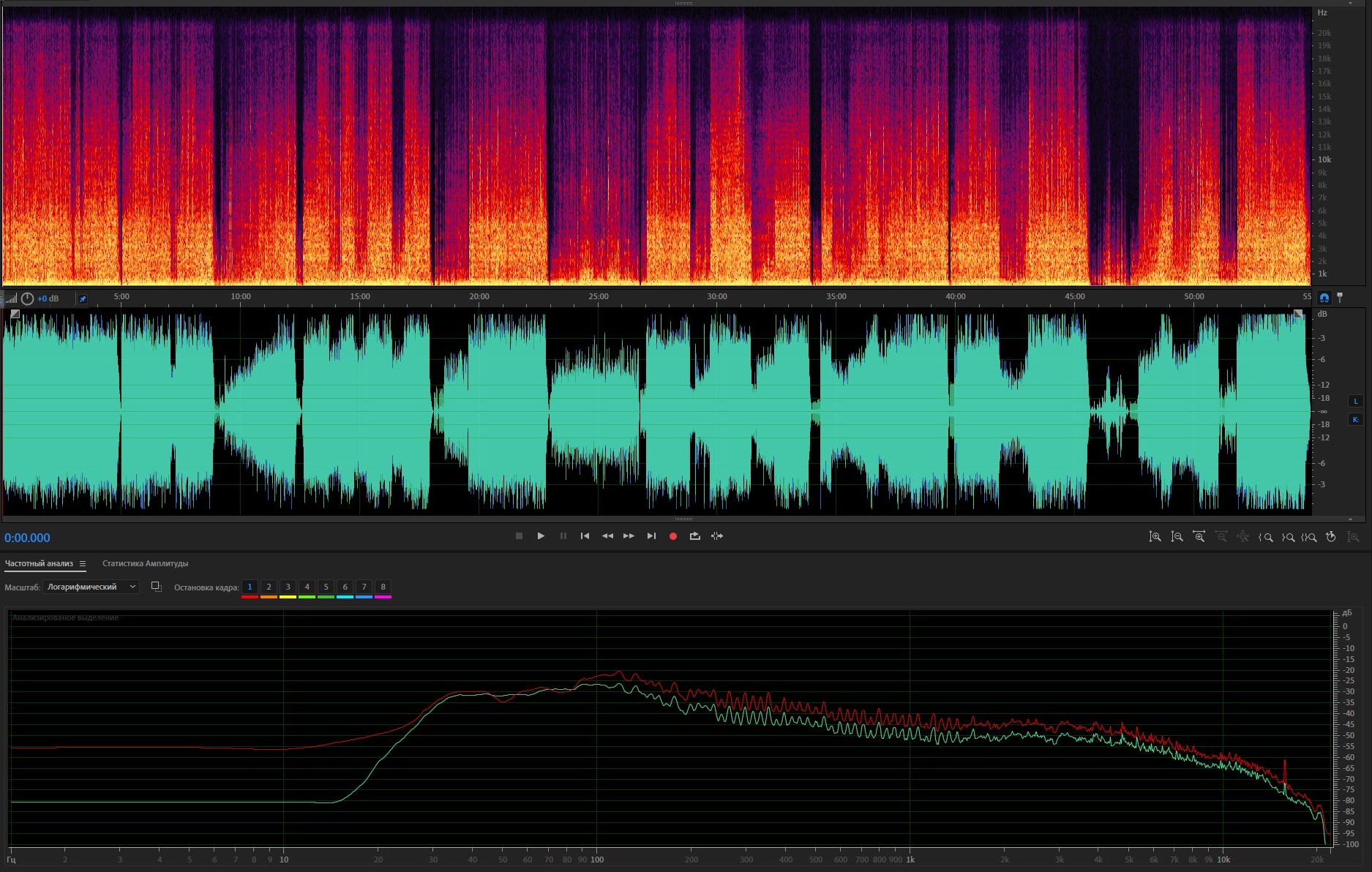
Task: Click the 40:00 mark on timeline ruler
Action: click(956, 296)
